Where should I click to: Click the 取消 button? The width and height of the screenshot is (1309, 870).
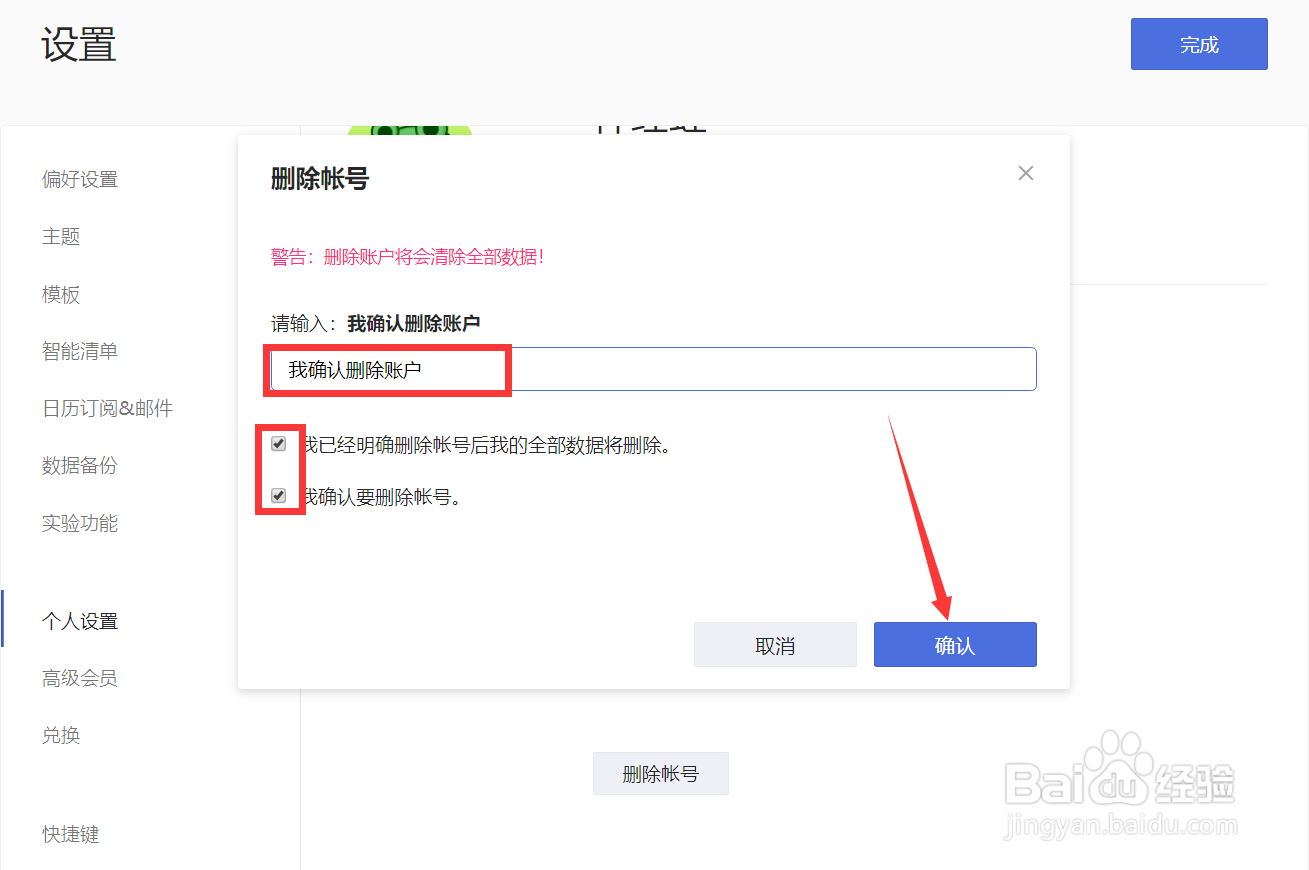click(x=775, y=645)
